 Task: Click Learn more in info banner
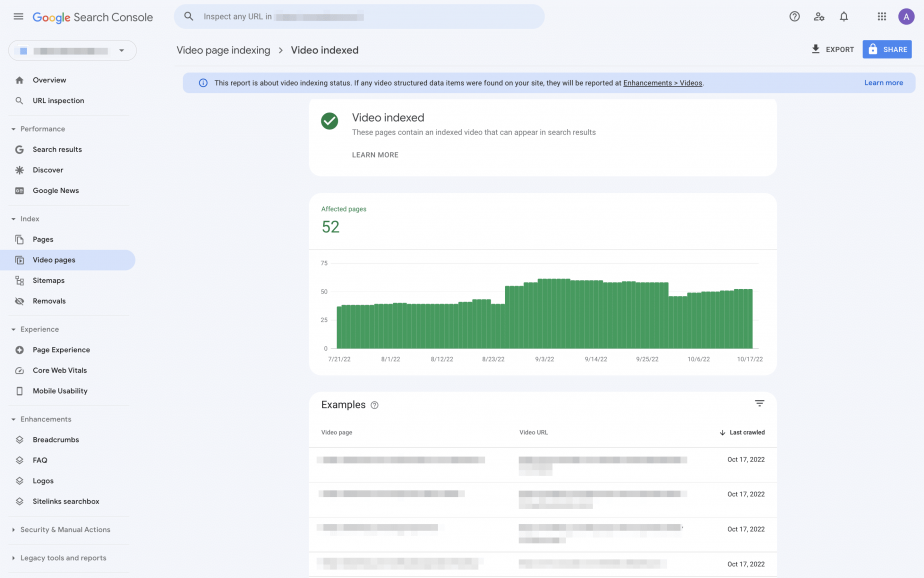coord(883,83)
